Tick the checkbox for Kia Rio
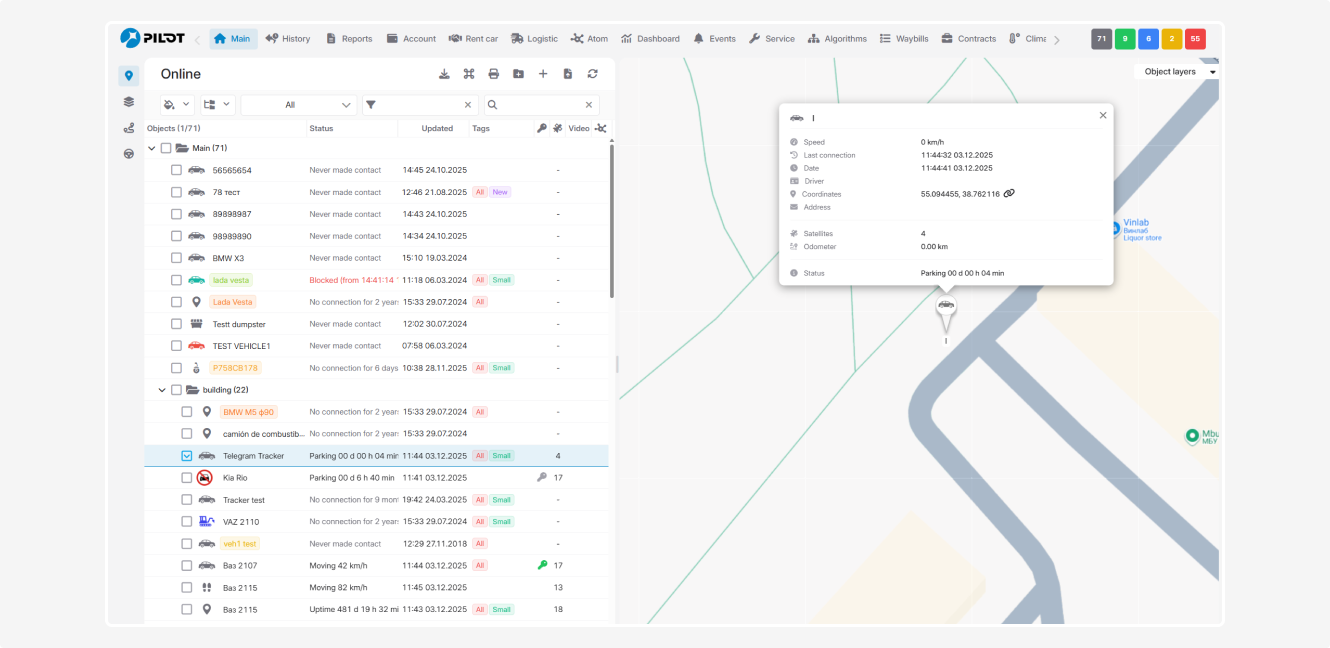The width and height of the screenshot is (1330, 648). tap(187, 478)
